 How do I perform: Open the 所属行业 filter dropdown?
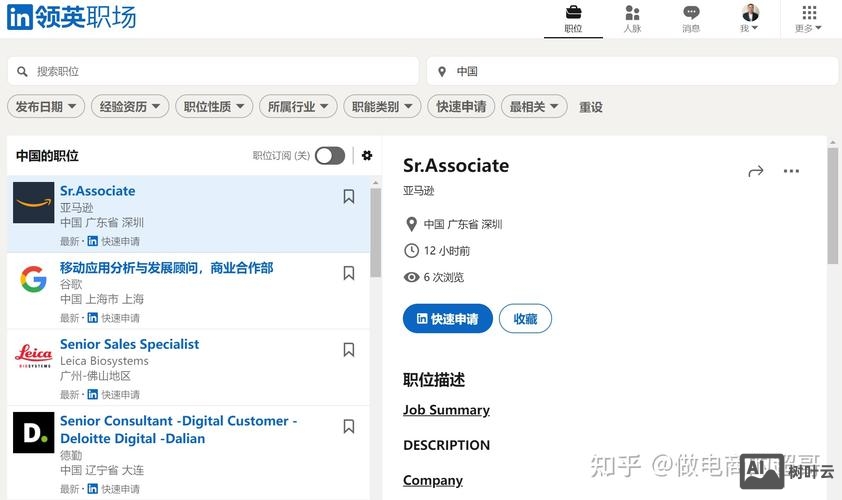pyautogui.click(x=298, y=106)
